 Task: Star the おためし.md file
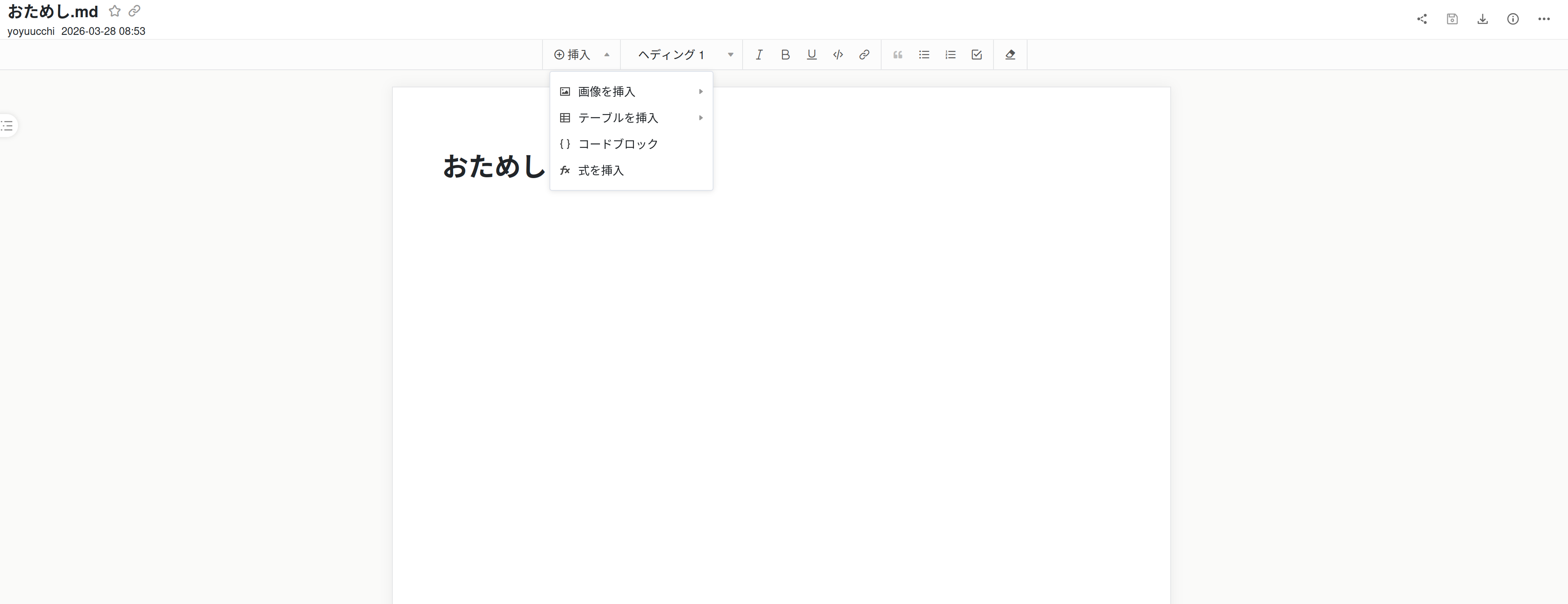point(114,11)
